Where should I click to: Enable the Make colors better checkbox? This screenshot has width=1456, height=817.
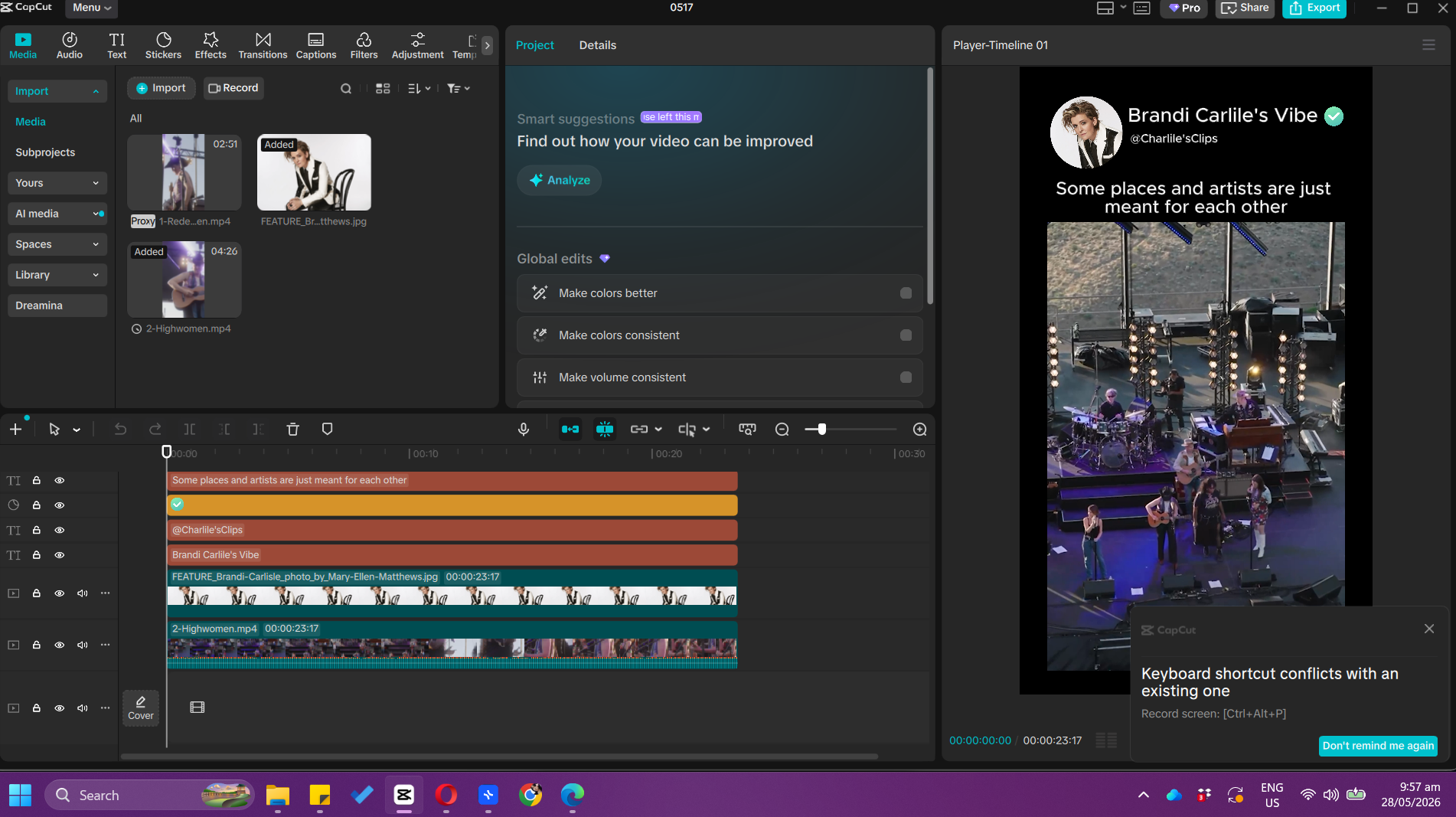pos(906,293)
